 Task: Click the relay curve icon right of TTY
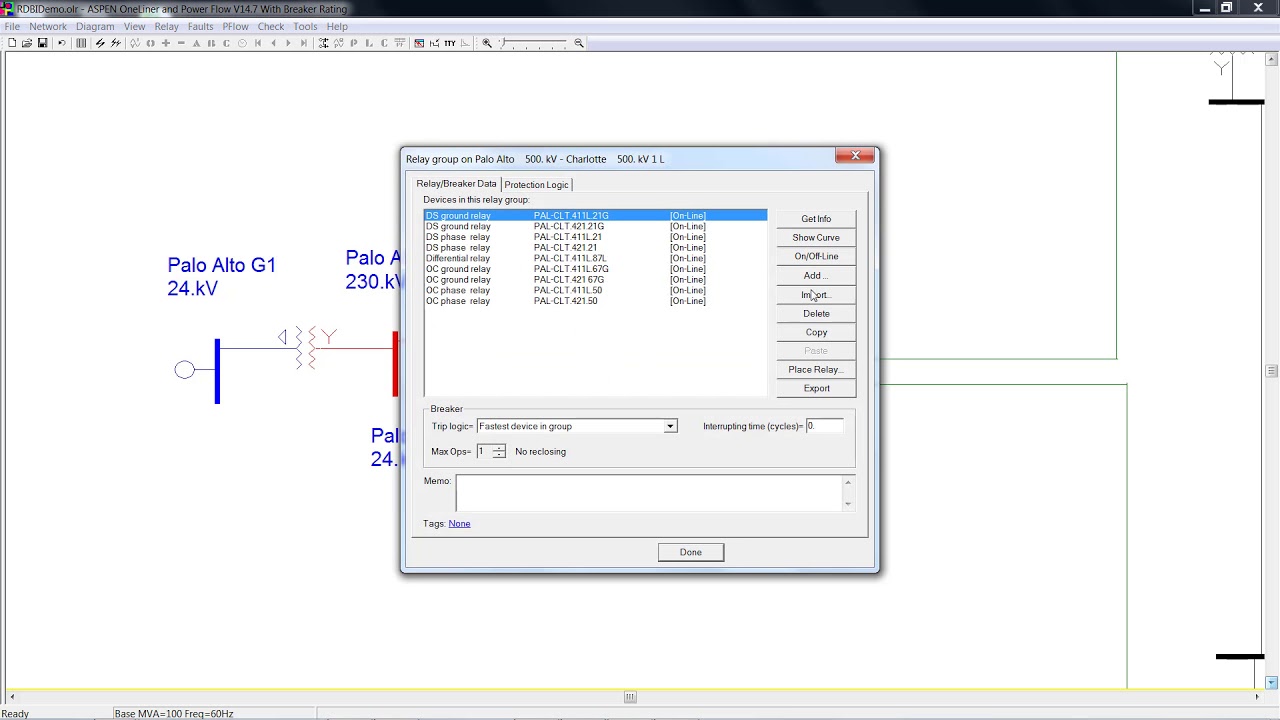pos(465,43)
